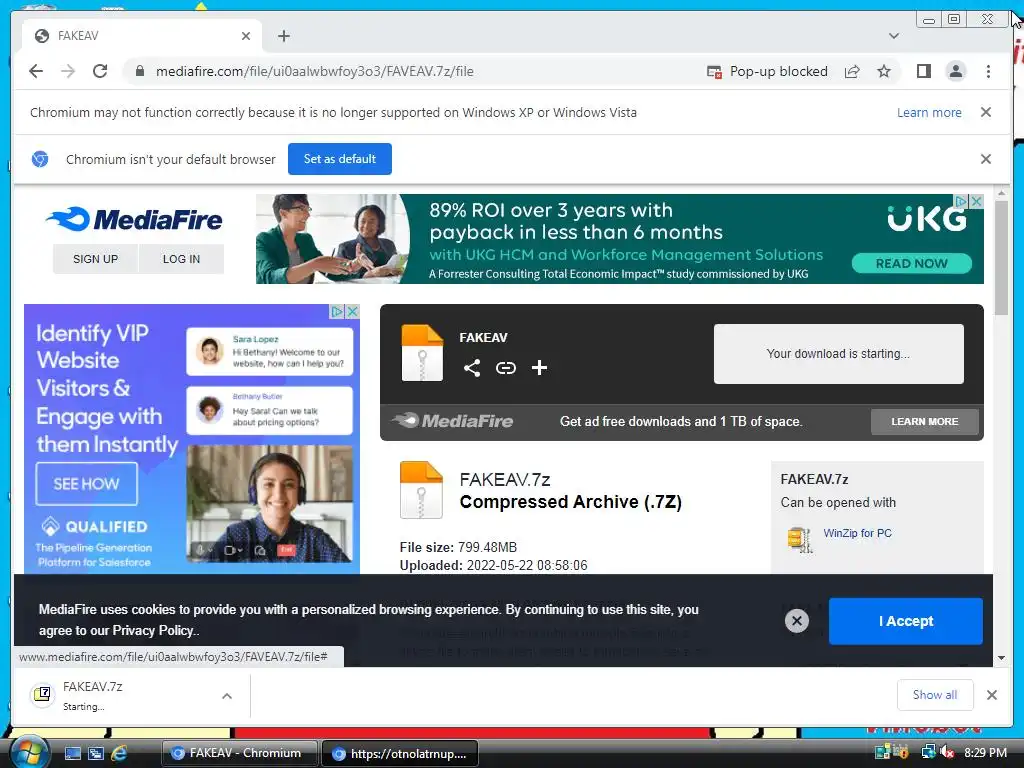The image size is (1024, 768).
Task: Click the File size 799.48MB text
Action: [x=458, y=547]
